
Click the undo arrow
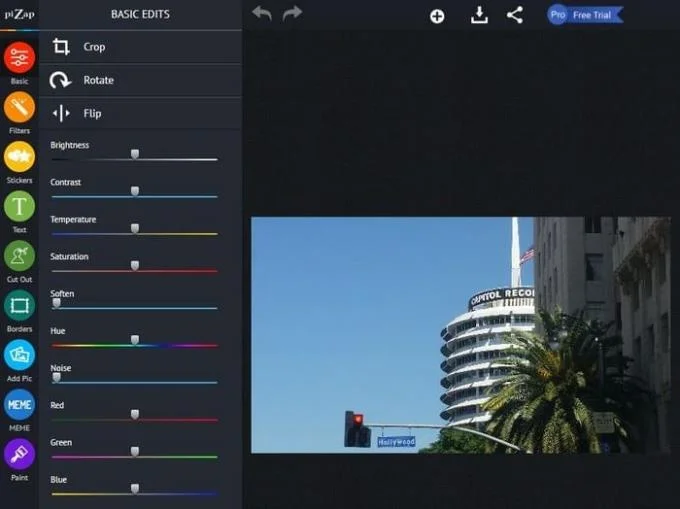tap(262, 13)
